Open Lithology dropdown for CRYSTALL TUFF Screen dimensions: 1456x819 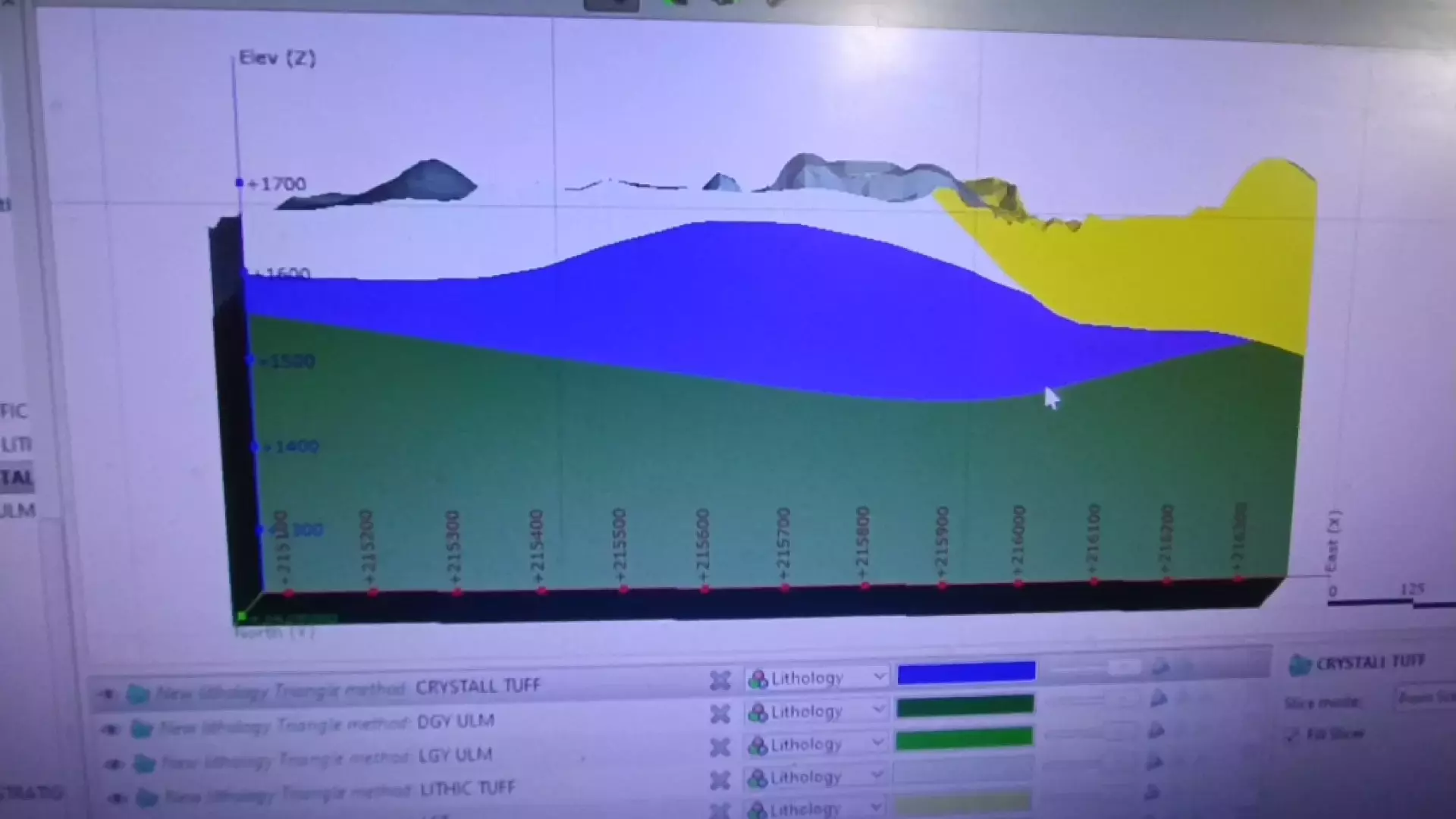click(817, 678)
